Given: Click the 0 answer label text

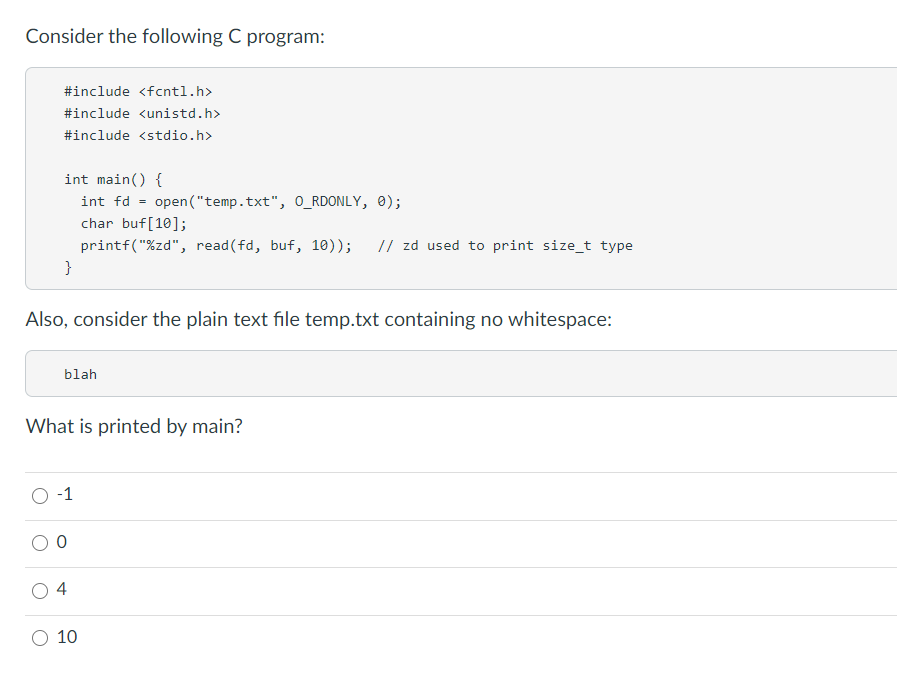Looking at the screenshot, I should 62,542.
